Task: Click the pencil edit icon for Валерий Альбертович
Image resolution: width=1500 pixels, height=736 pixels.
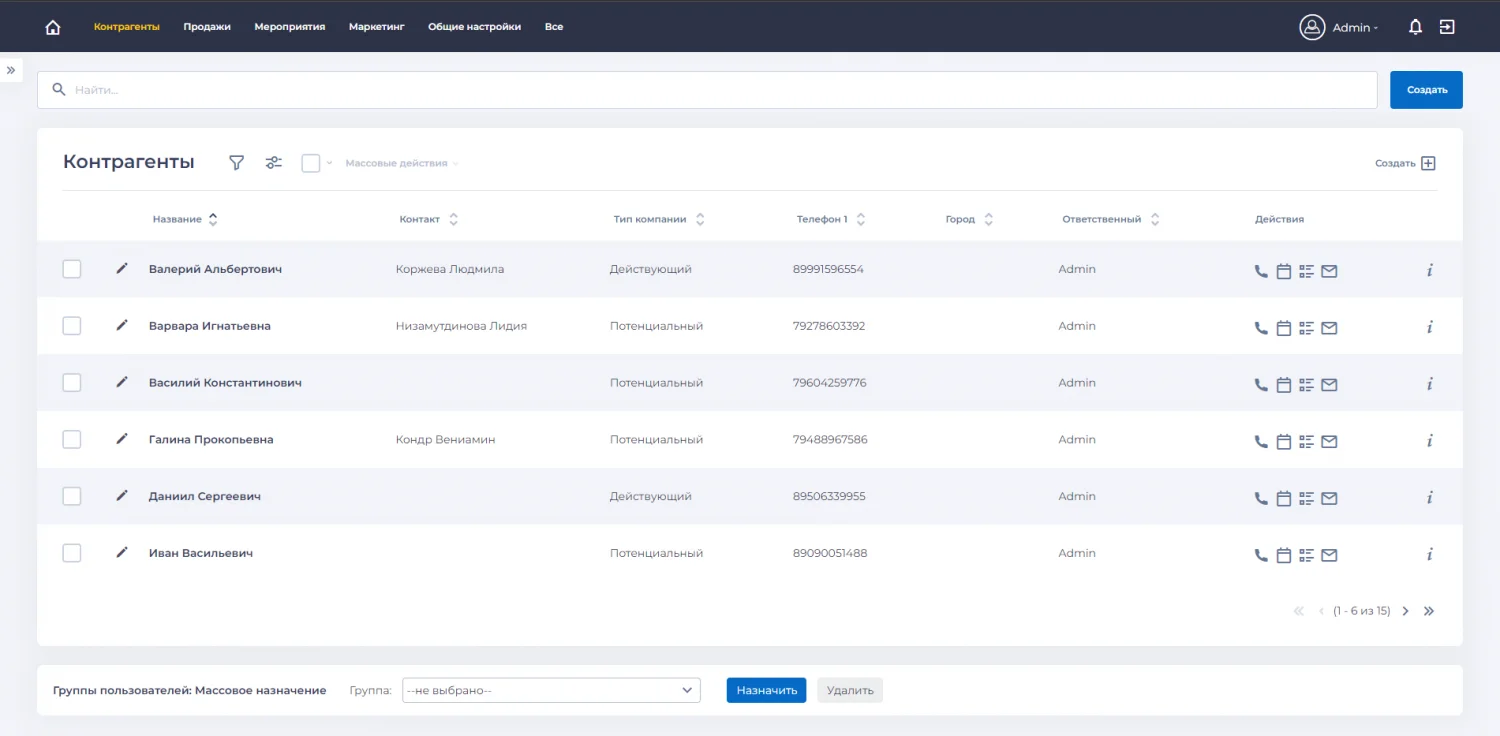Action: coord(122,269)
